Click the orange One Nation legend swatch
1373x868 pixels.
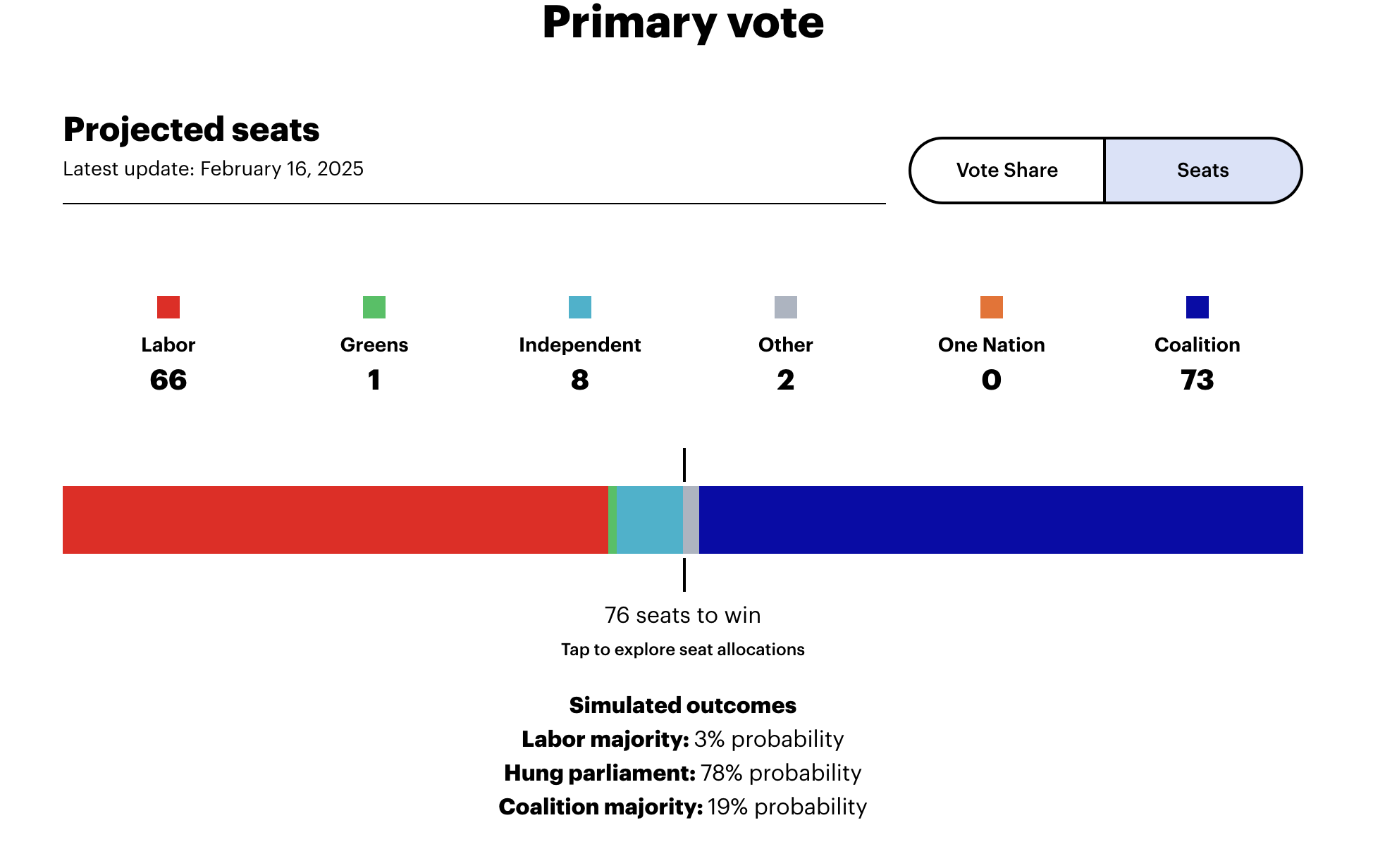(x=992, y=307)
